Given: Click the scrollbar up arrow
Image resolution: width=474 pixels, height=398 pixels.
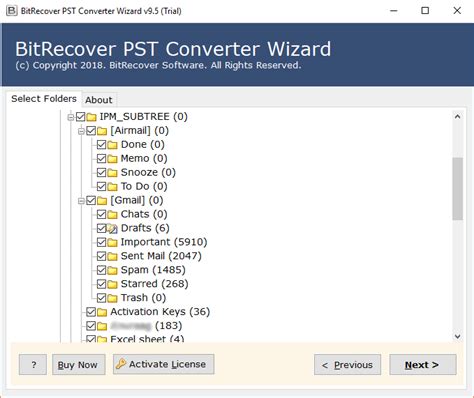Looking at the screenshot, I should [457, 117].
